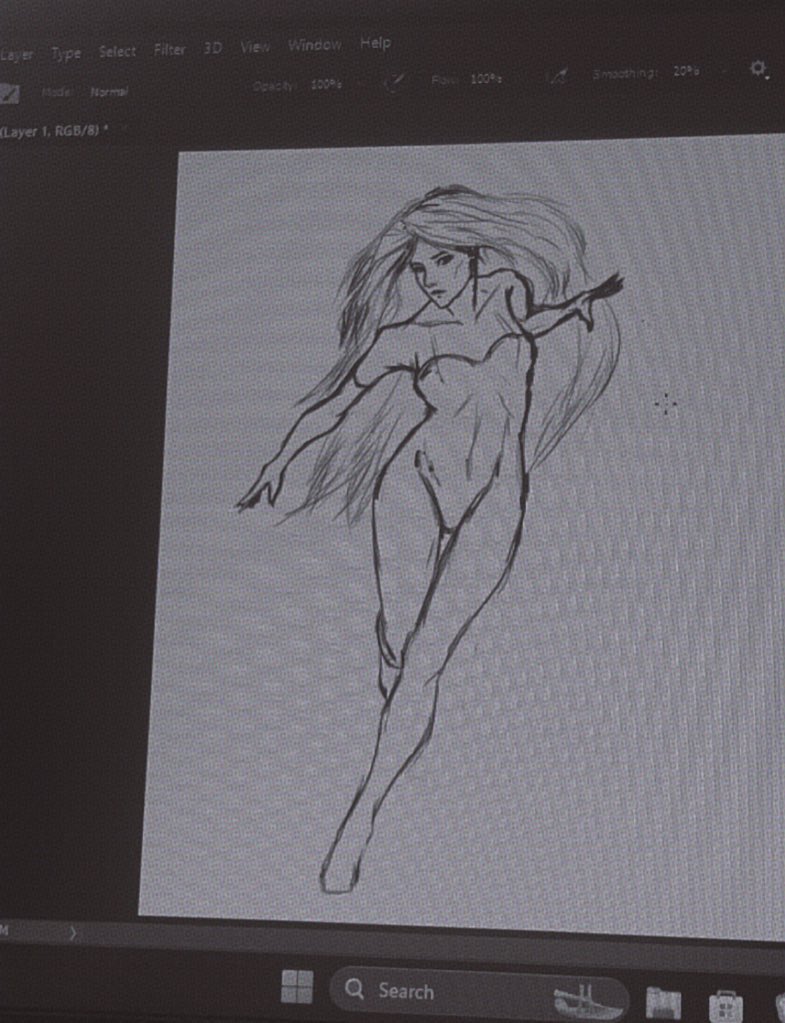Click the Flow 100% value field
The height and width of the screenshot is (1023, 785).
point(485,79)
